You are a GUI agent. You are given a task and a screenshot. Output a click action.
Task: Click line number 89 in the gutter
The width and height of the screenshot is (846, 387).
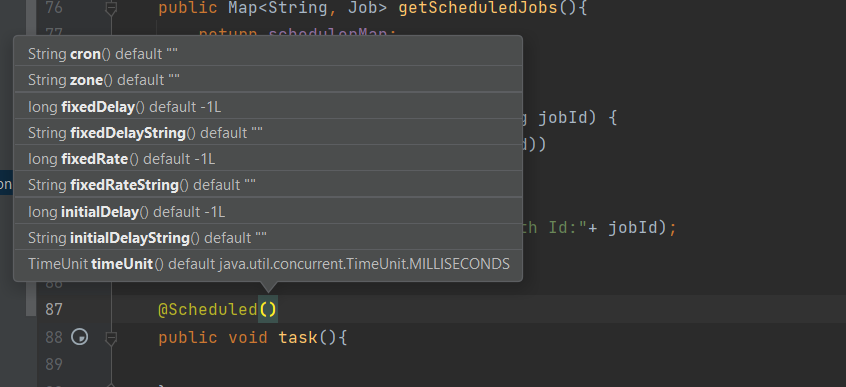click(53, 364)
